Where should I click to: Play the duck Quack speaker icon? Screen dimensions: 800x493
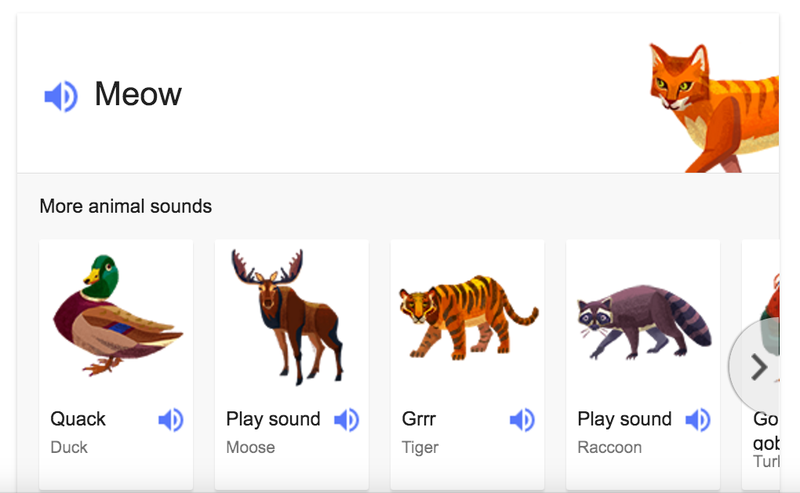[171, 420]
